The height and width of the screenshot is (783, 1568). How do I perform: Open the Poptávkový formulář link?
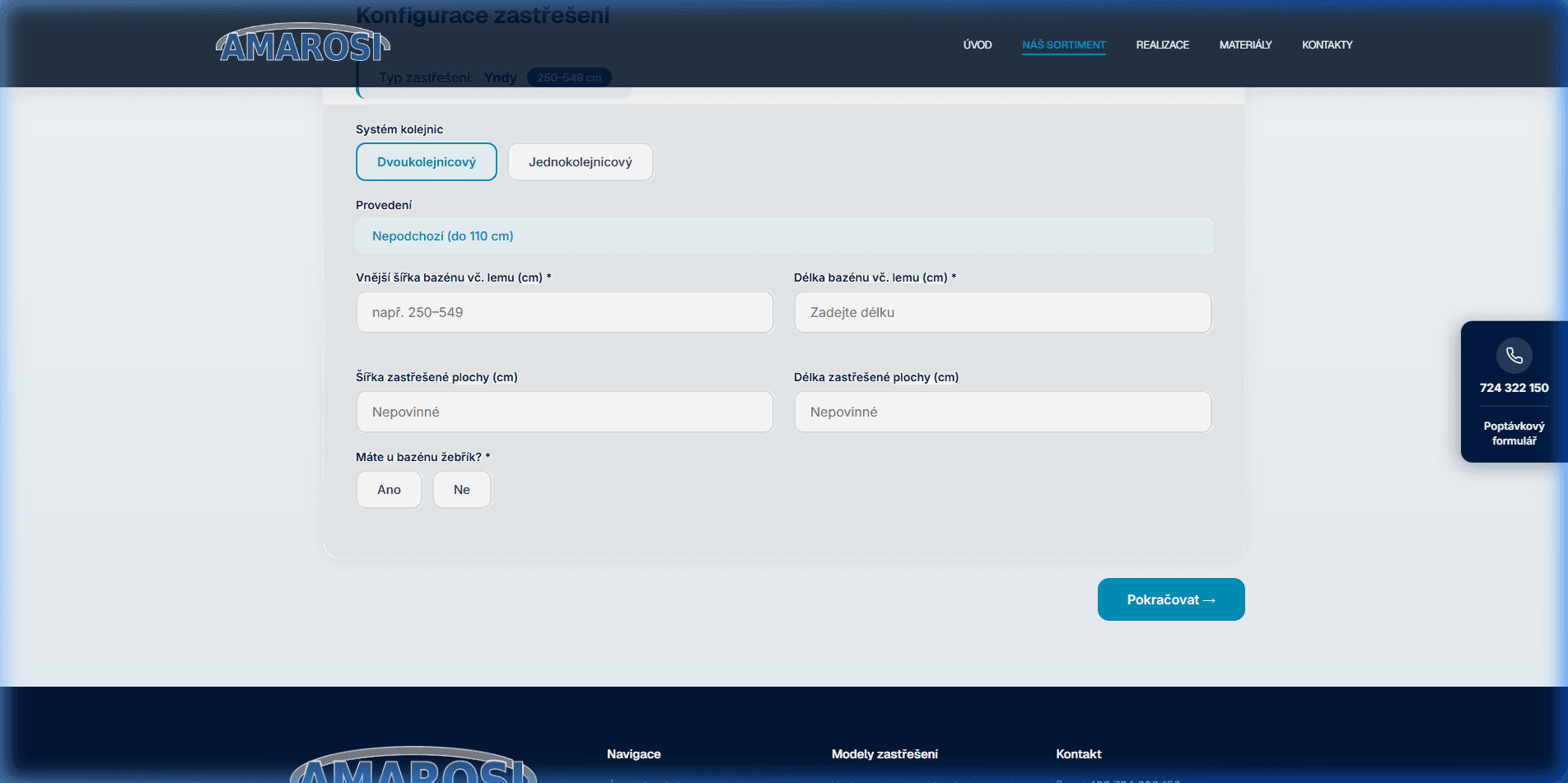(1514, 433)
